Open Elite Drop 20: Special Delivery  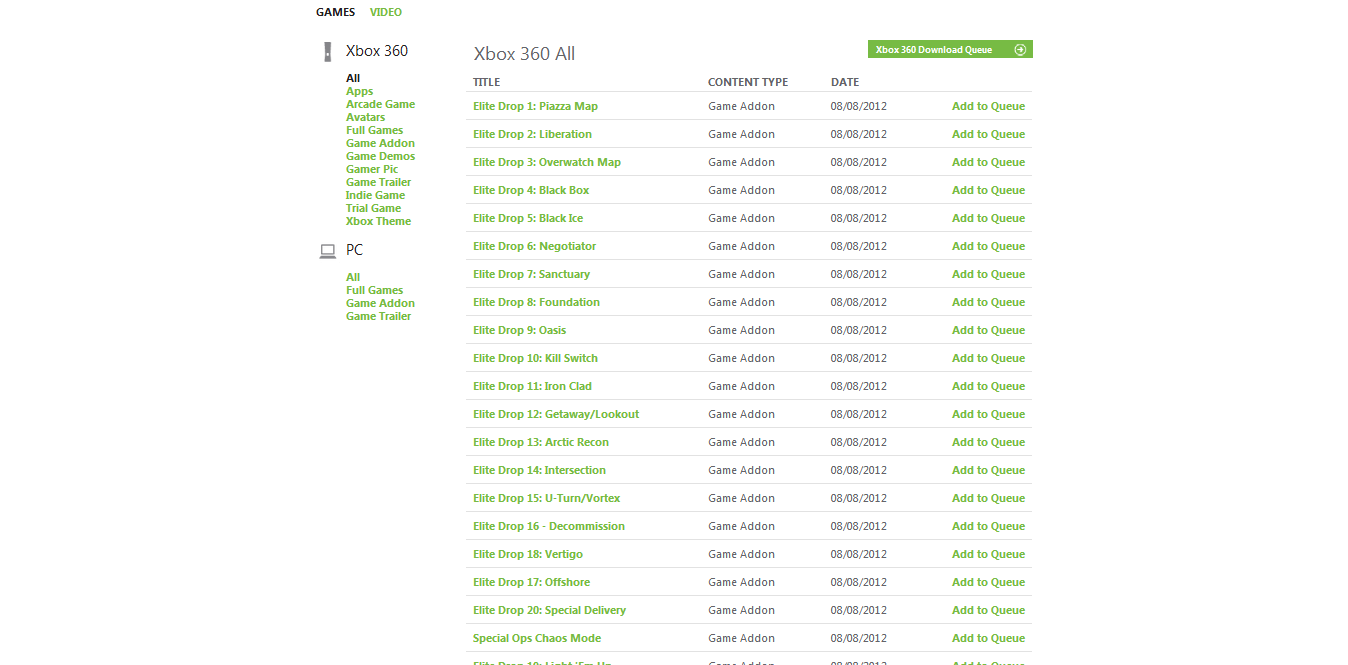[x=549, y=610]
